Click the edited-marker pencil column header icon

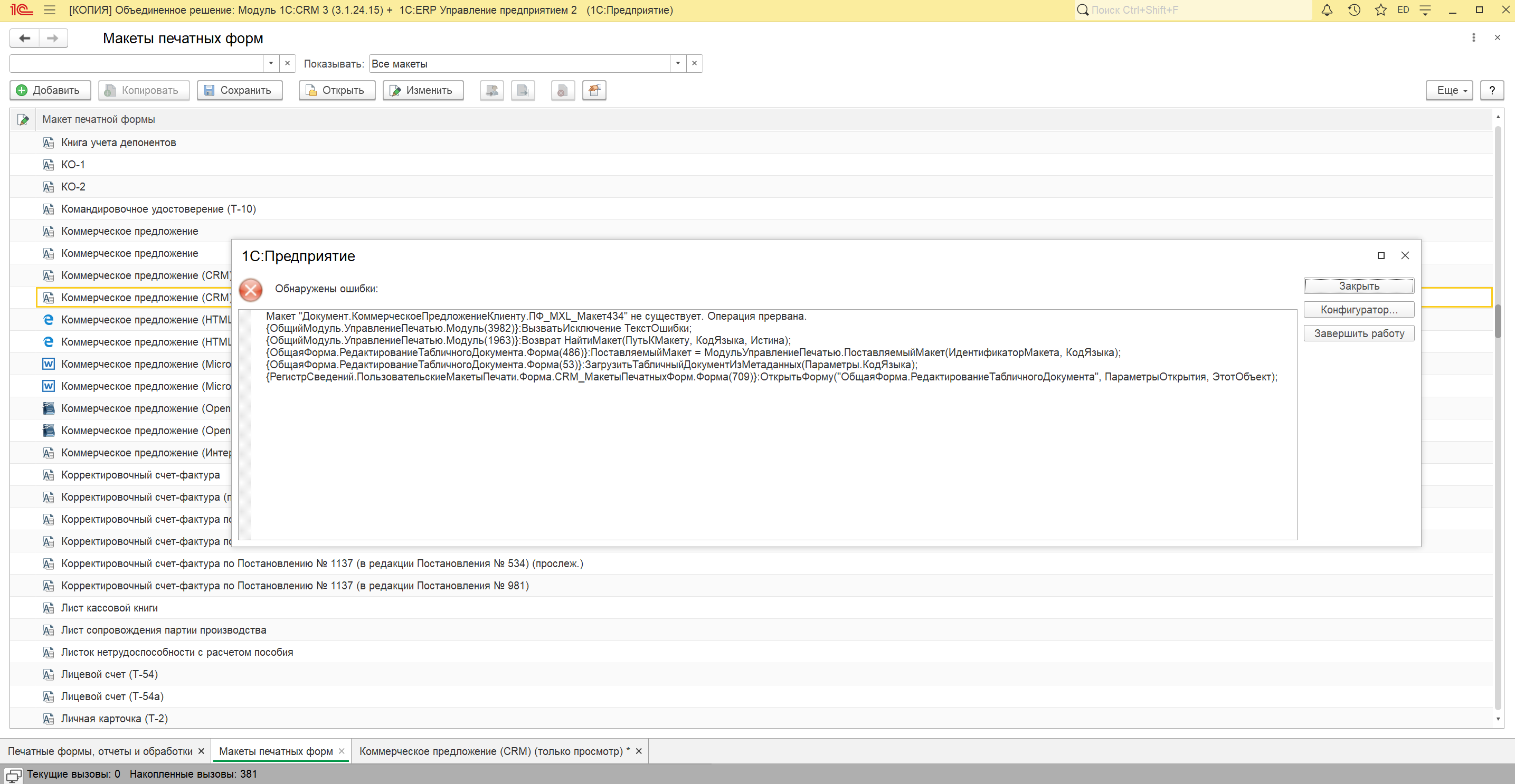[24, 120]
